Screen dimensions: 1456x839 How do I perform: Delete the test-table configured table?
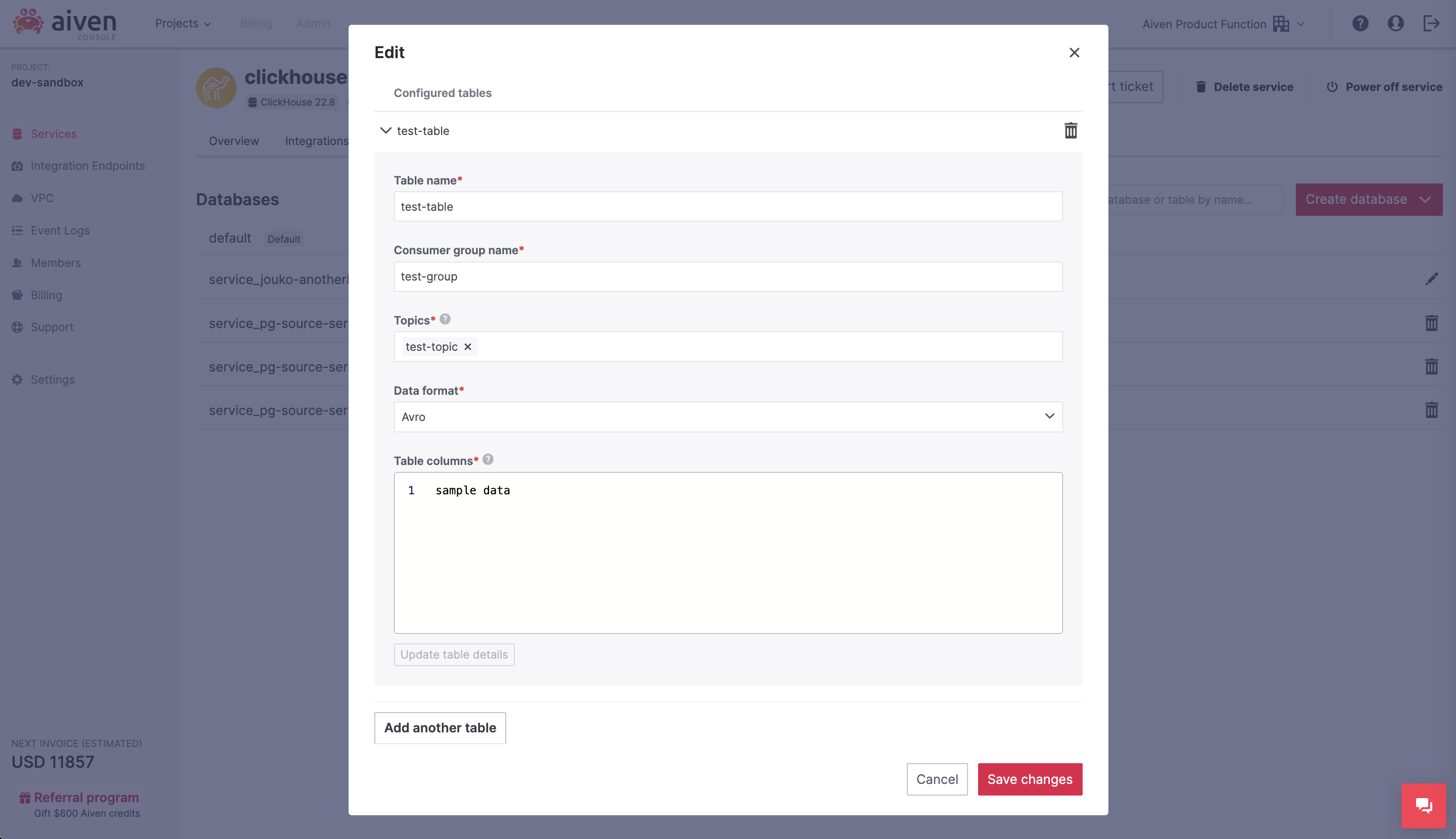click(x=1070, y=131)
